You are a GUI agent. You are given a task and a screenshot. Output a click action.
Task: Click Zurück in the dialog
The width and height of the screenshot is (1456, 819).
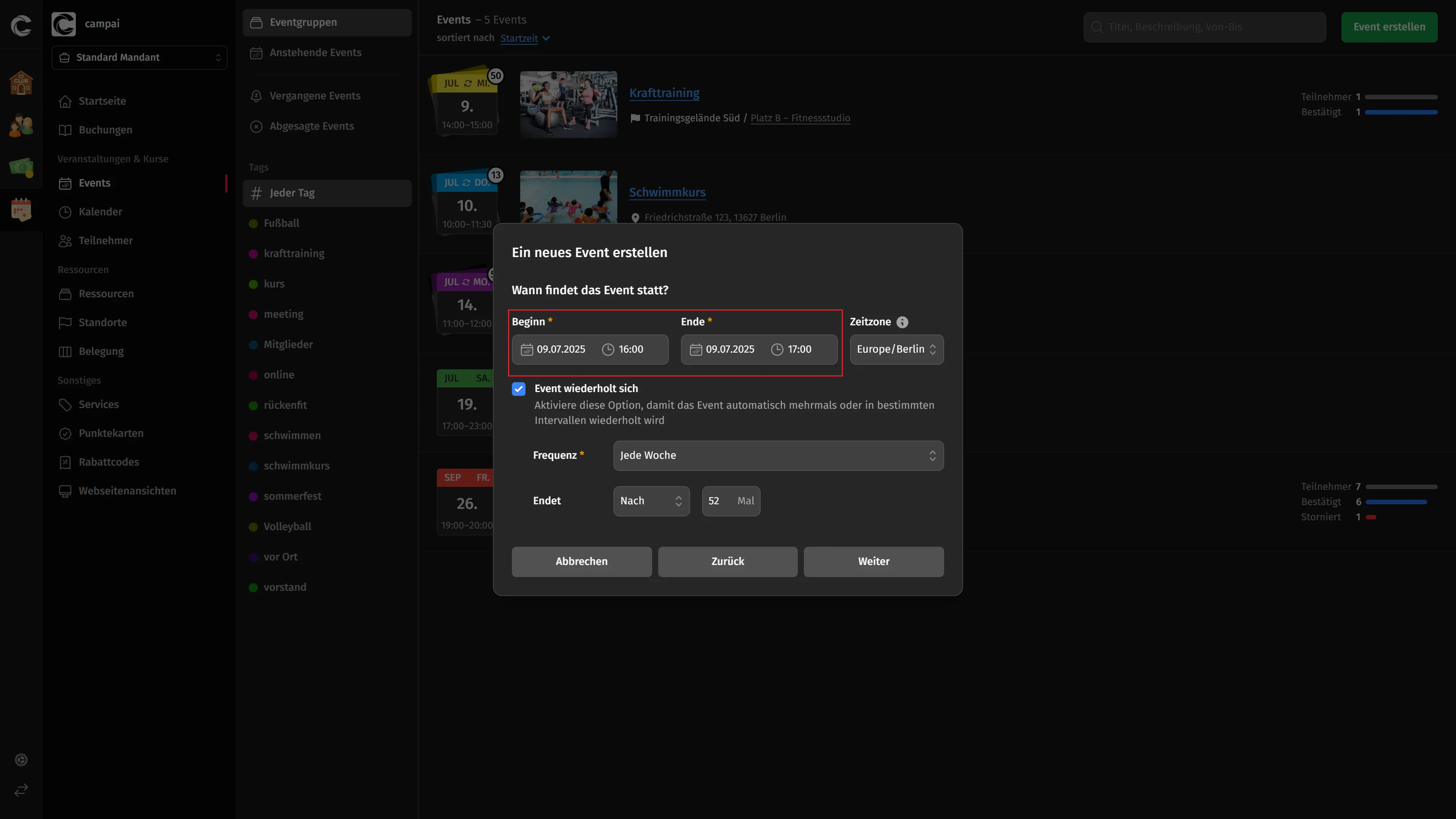pos(728,562)
